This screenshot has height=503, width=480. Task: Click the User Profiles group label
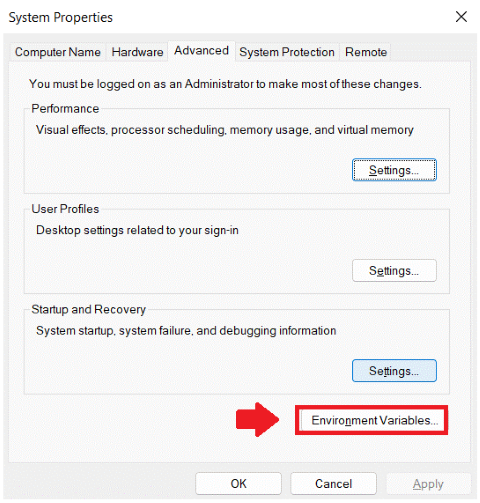[x=65, y=209]
